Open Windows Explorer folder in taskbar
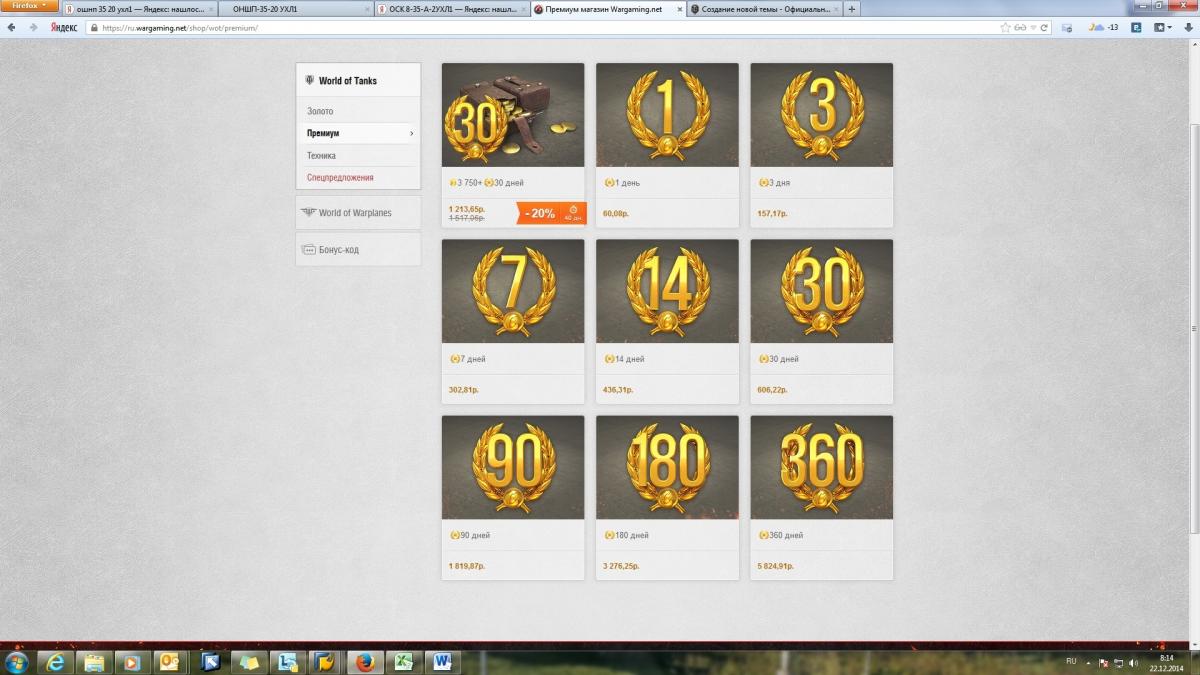The width and height of the screenshot is (1200, 675). tap(93, 662)
